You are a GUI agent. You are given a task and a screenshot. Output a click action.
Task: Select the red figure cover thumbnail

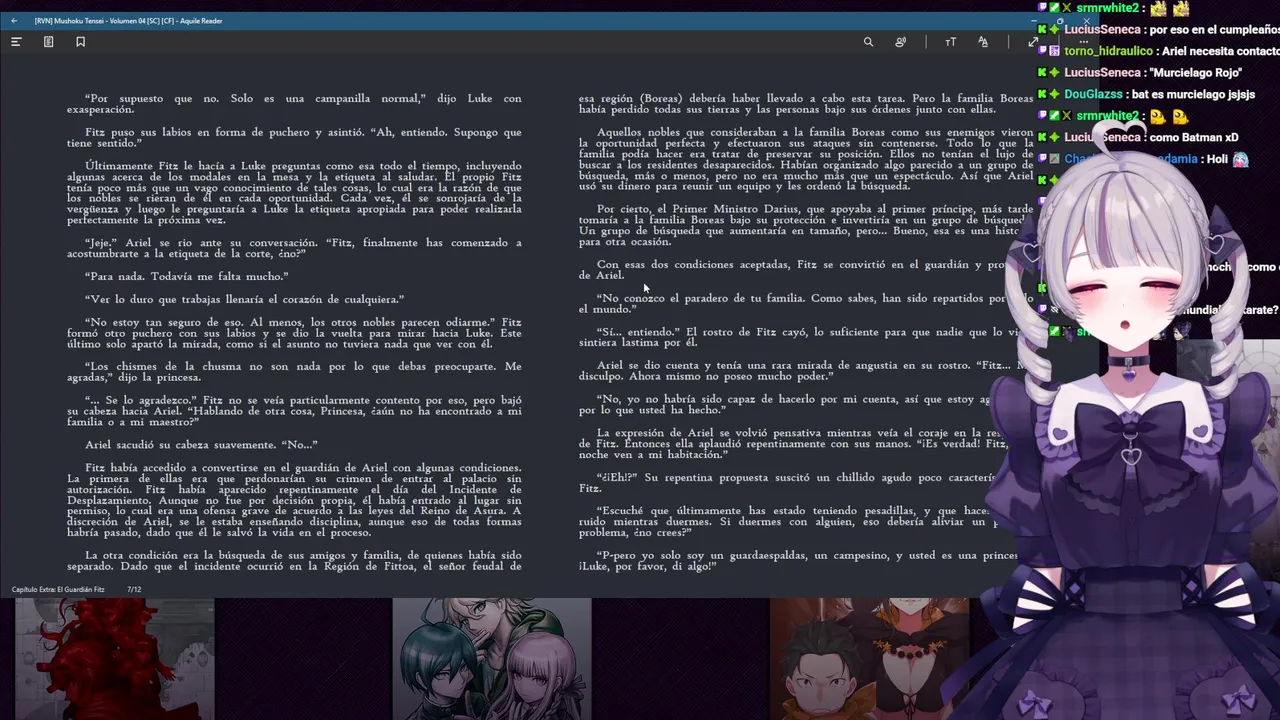[x=114, y=659]
